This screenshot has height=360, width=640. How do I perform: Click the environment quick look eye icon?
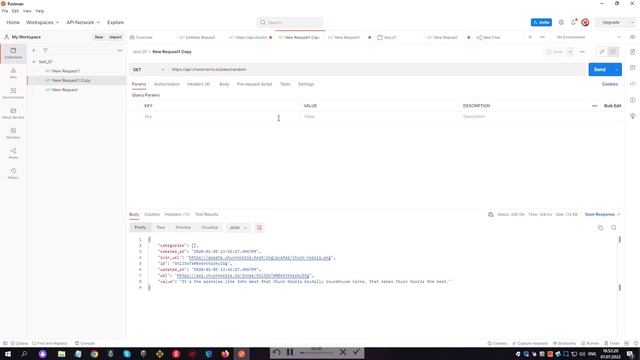click(x=632, y=37)
